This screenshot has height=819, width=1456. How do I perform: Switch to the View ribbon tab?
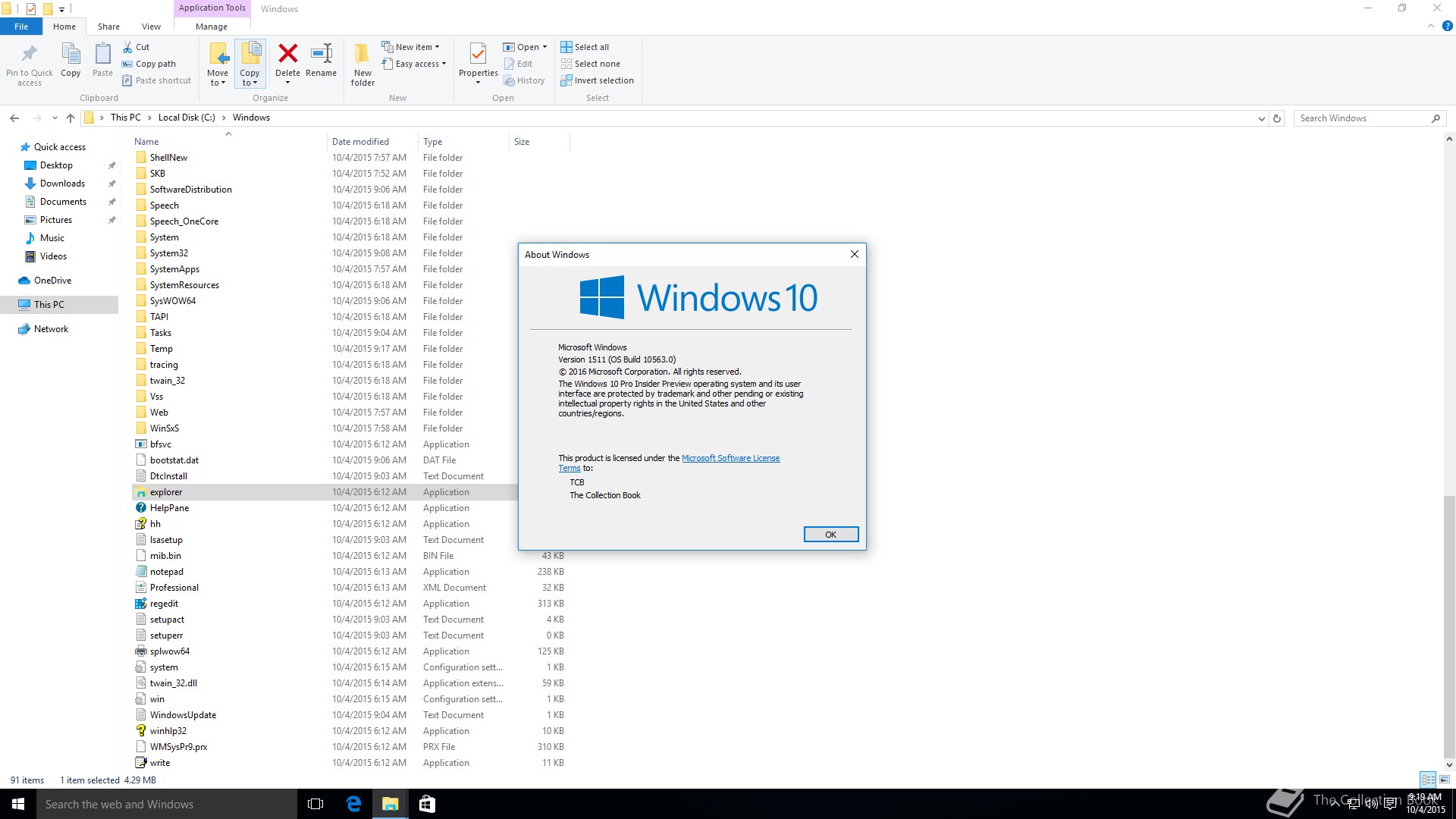pyautogui.click(x=151, y=27)
